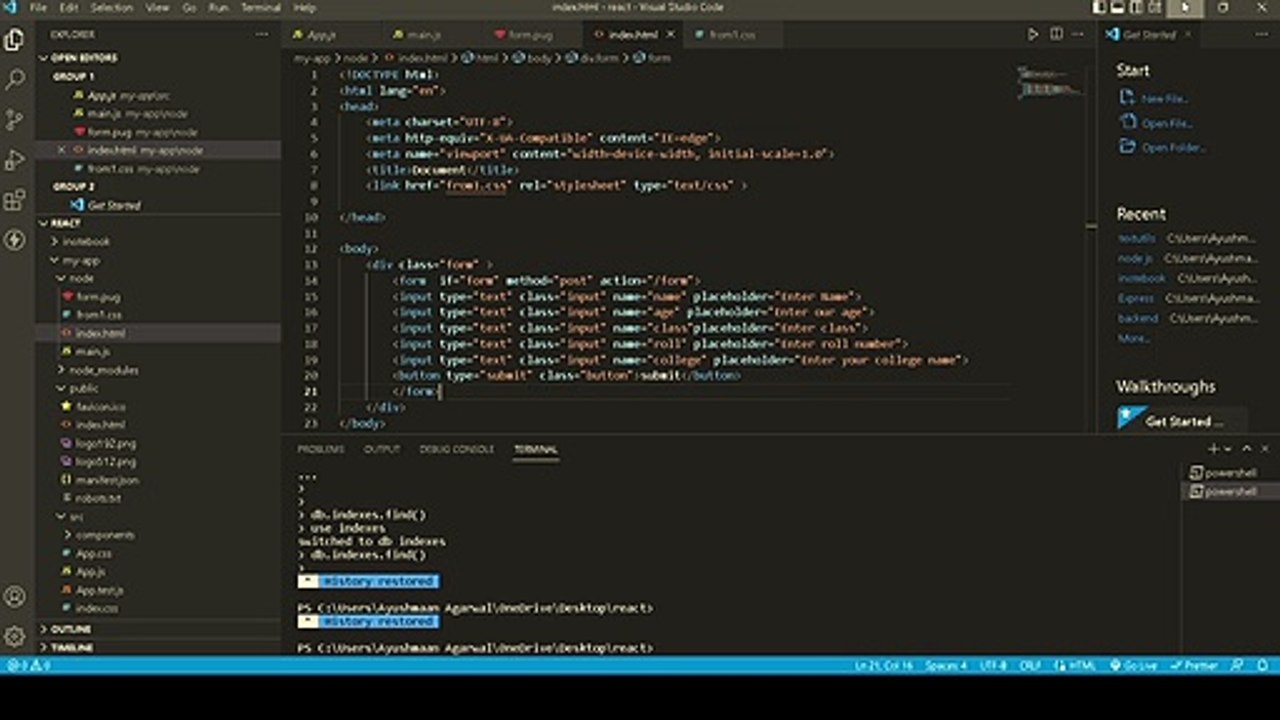
Task: Open the More link under Recent
Action: point(1133,338)
